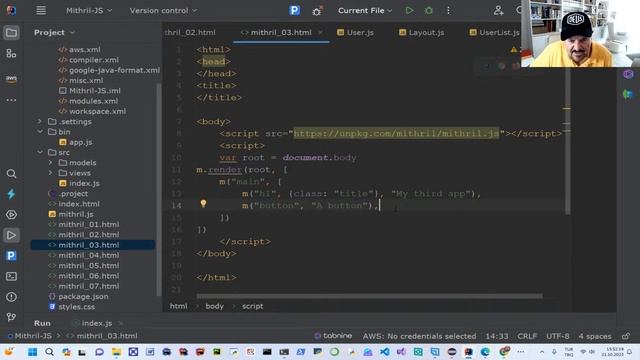
Task: Open the main hamburger menu
Action: (41, 10)
